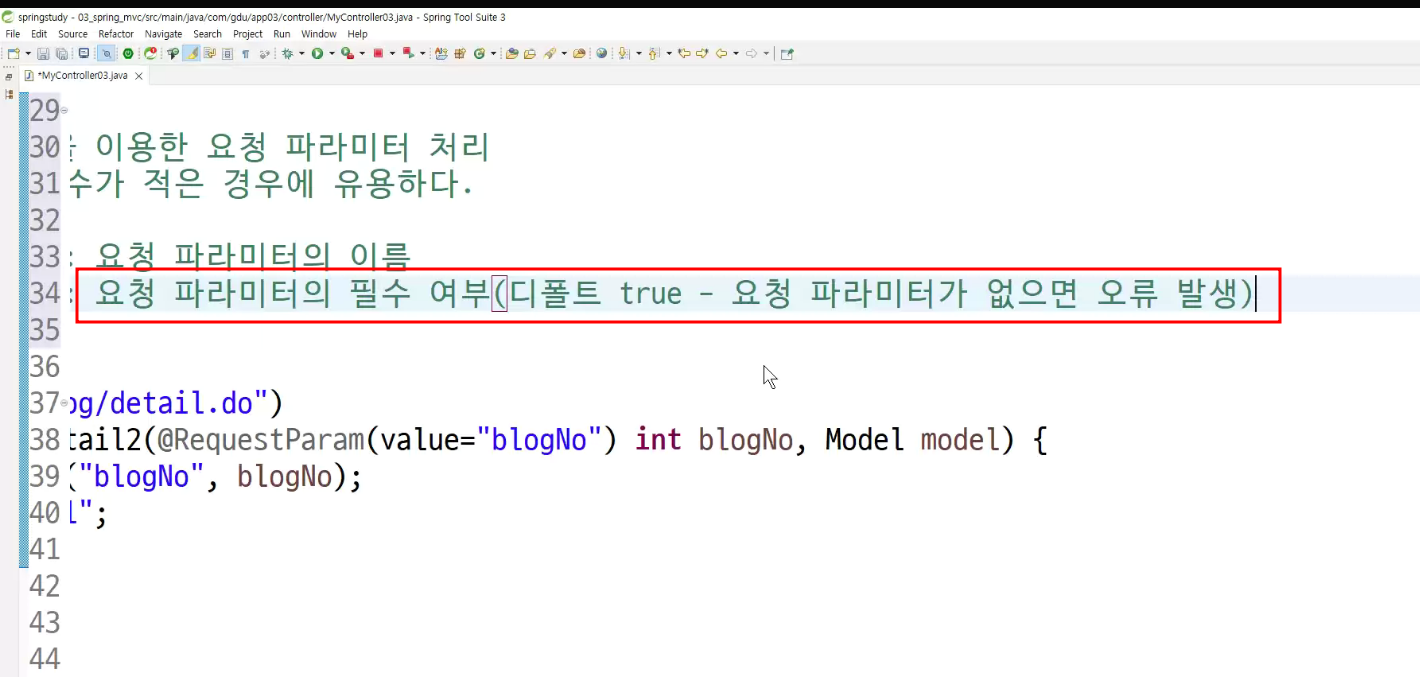Click the word true in line 34
This screenshot has height=677, width=1420.
651,294
